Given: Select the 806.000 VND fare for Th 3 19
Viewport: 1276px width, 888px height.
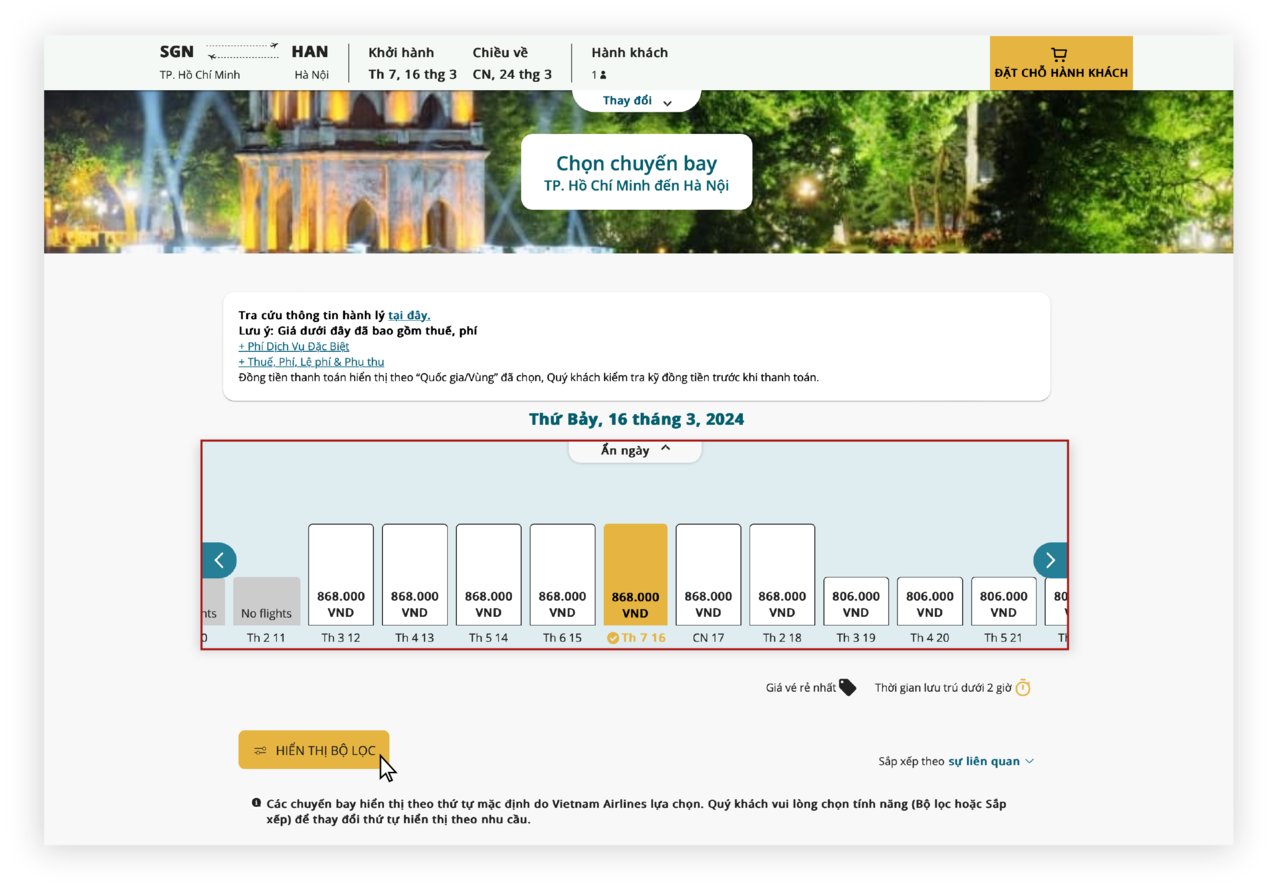Looking at the screenshot, I should [x=855, y=600].
